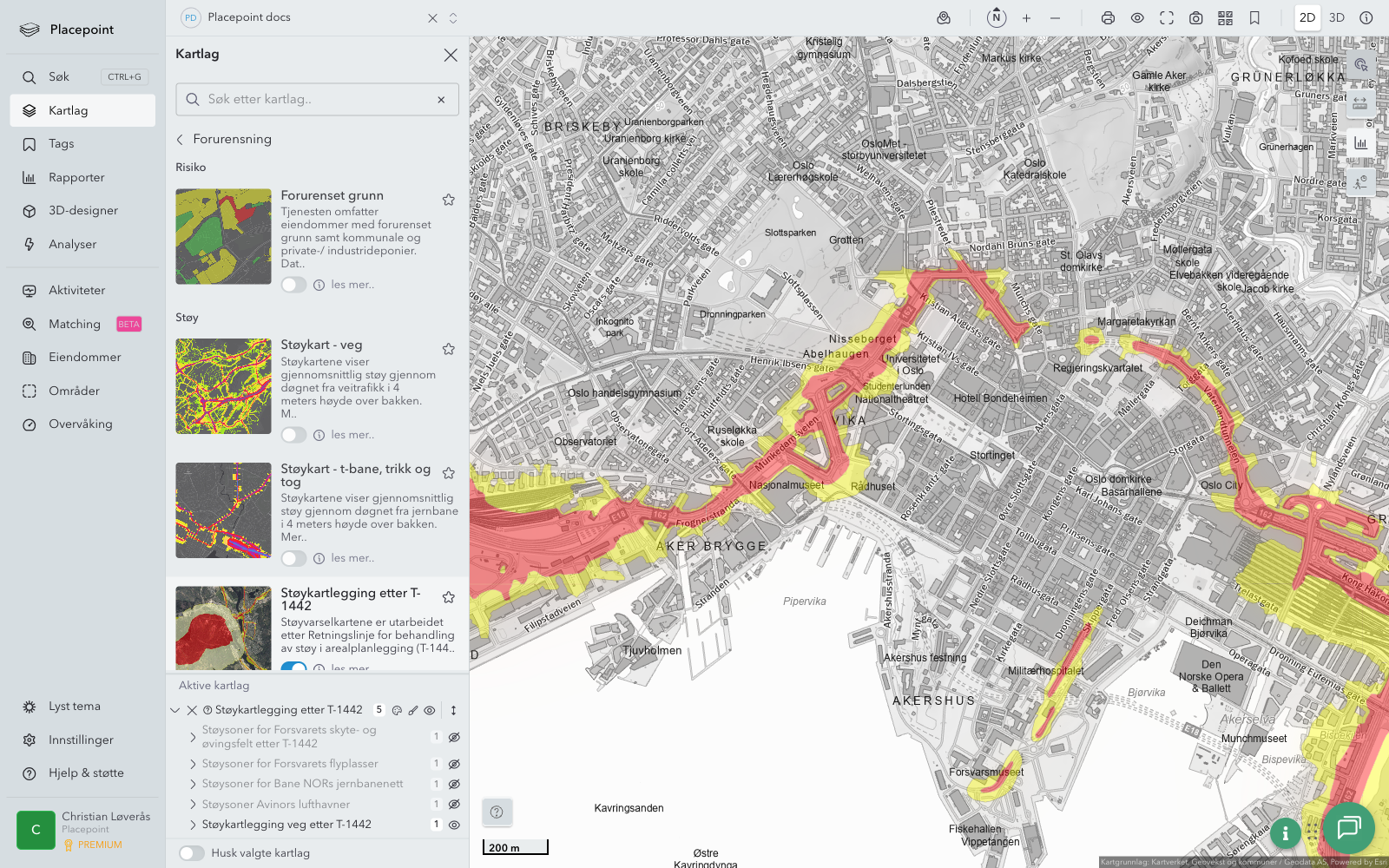Enable the Forurenset grunn layer toggle
Image resolution: width=1389 pixels, height=868 pixels.
(x=293, y=285)
